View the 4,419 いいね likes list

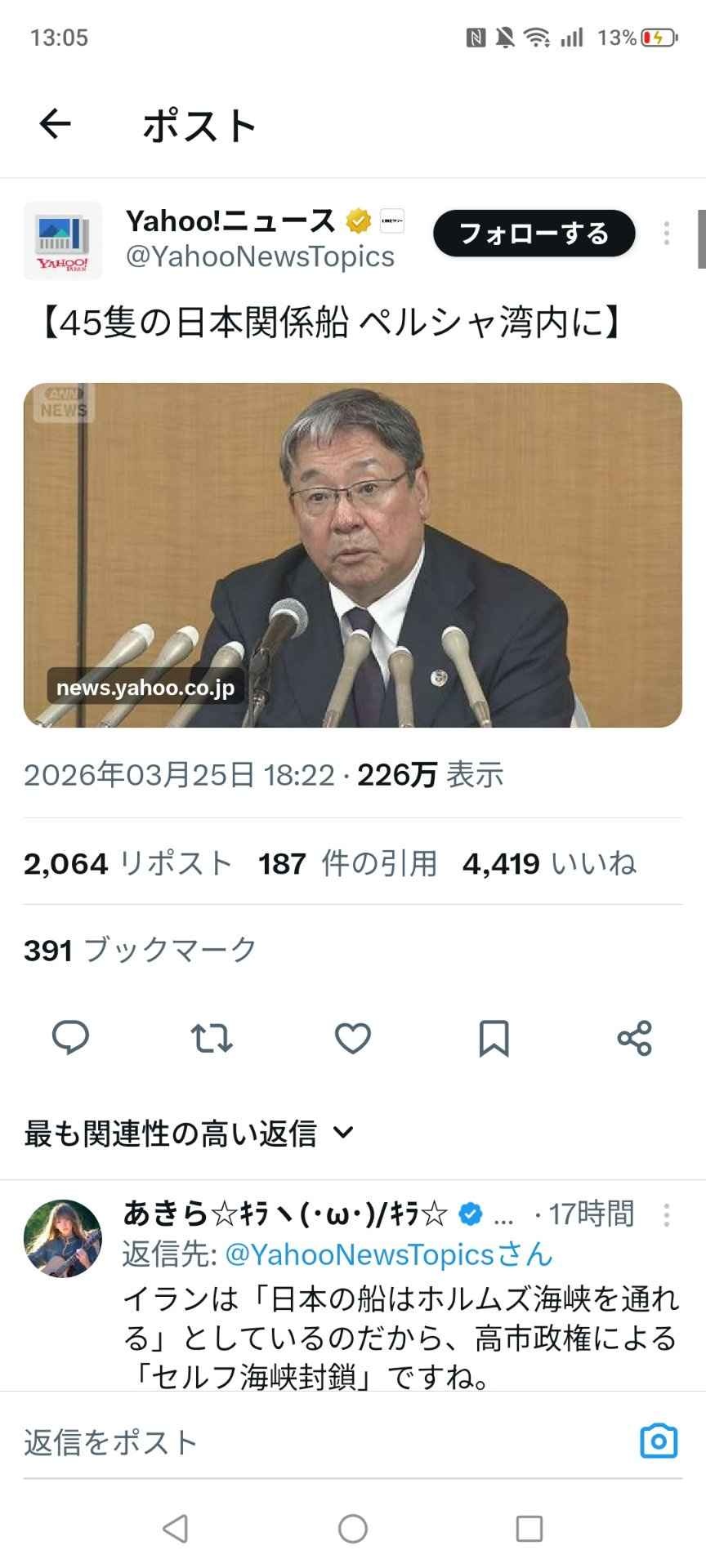549,863
